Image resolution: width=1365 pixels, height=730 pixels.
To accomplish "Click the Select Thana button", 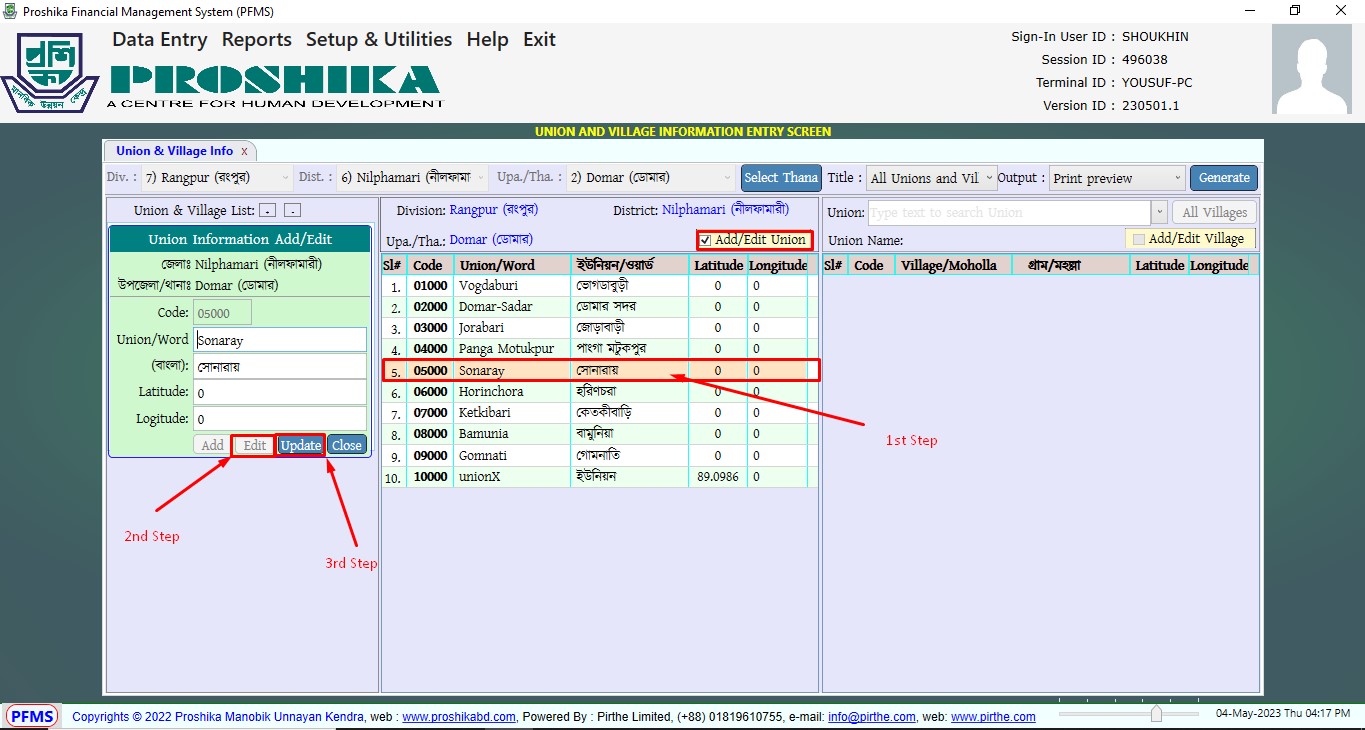I will [x=781, y=178].
